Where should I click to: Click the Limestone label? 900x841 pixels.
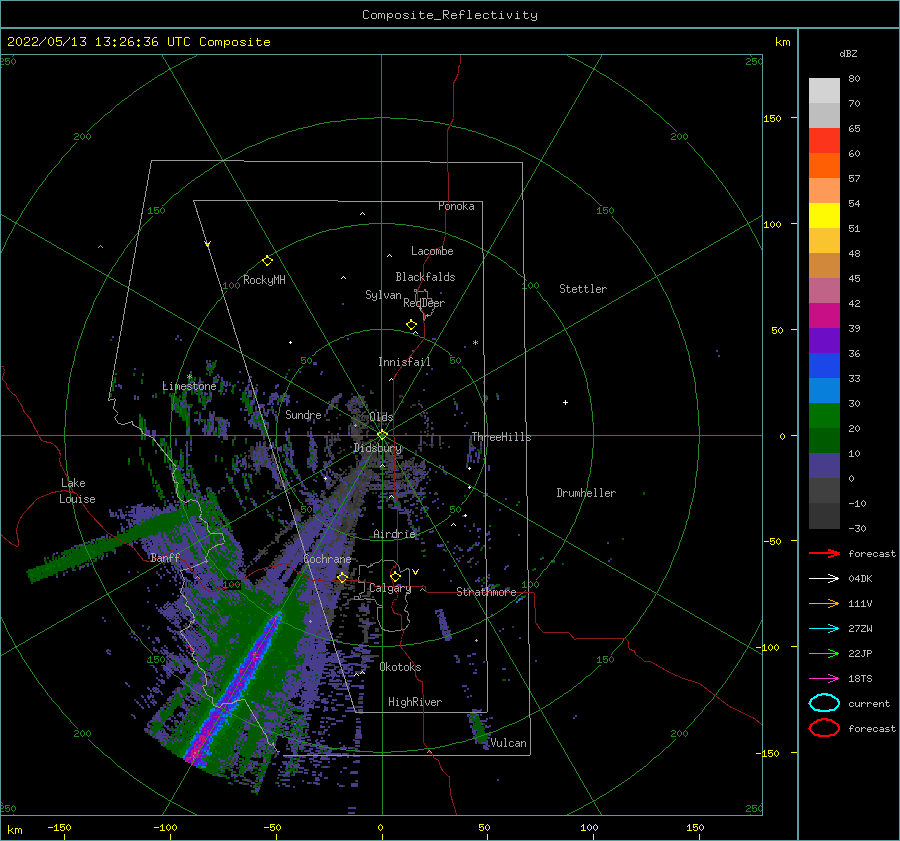189,386
